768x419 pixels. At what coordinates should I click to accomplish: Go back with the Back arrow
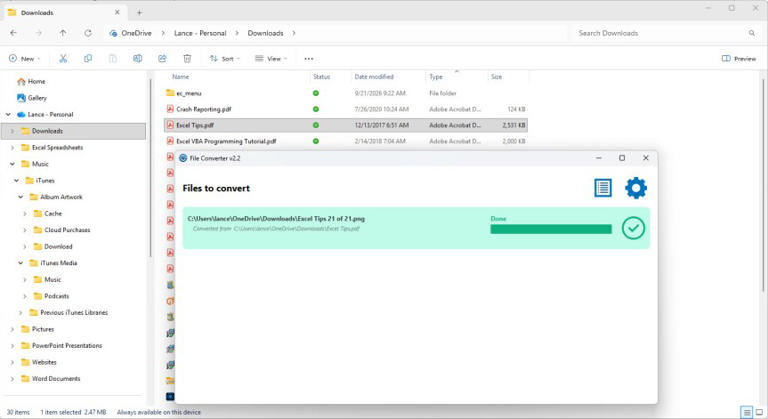[x=14, y=33]
